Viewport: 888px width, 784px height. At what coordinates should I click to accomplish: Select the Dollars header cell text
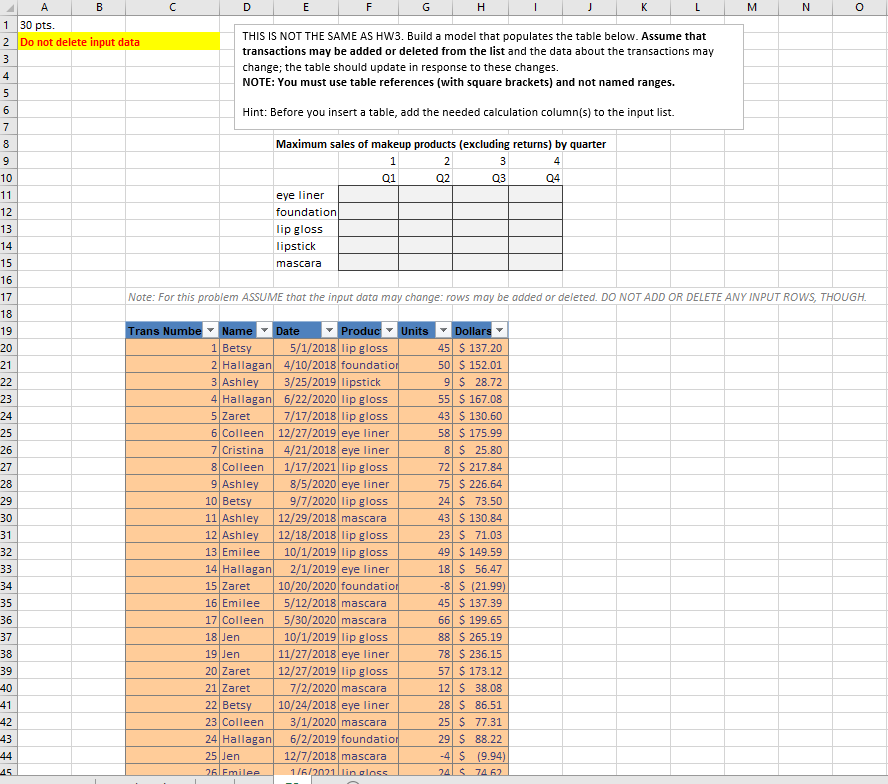click(473, 331)
